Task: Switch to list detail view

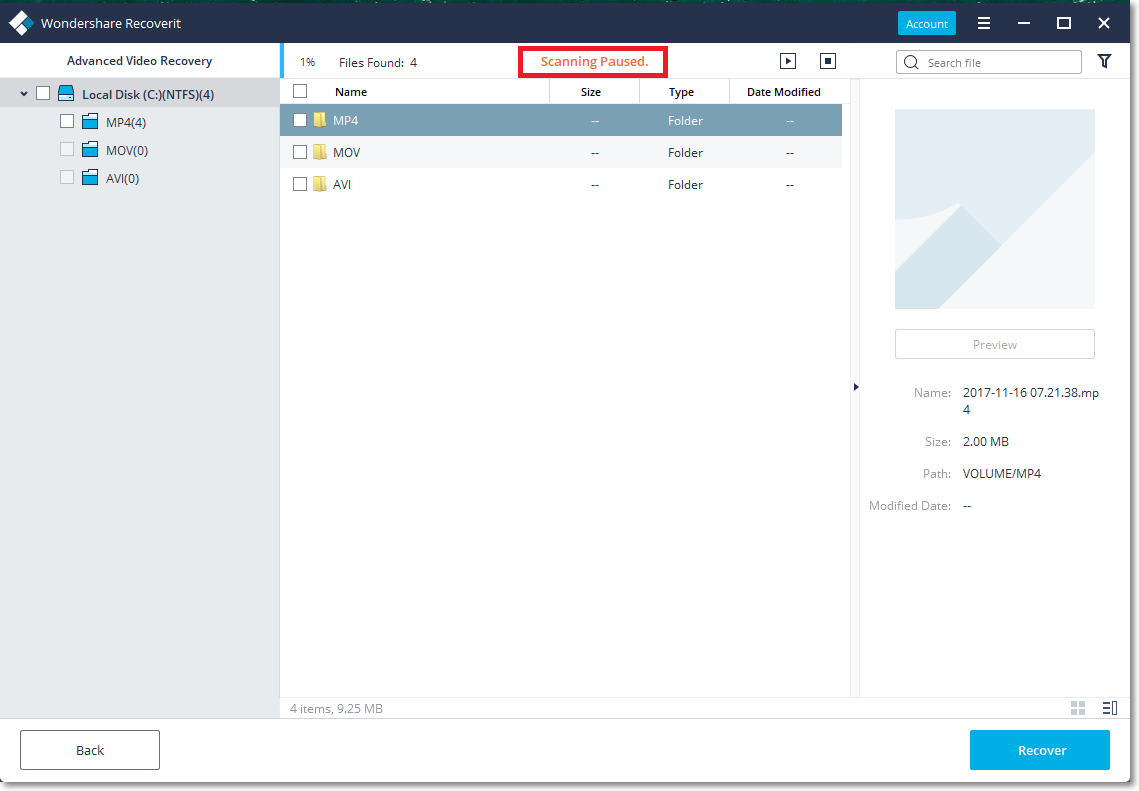Action: coord(1109,707)
